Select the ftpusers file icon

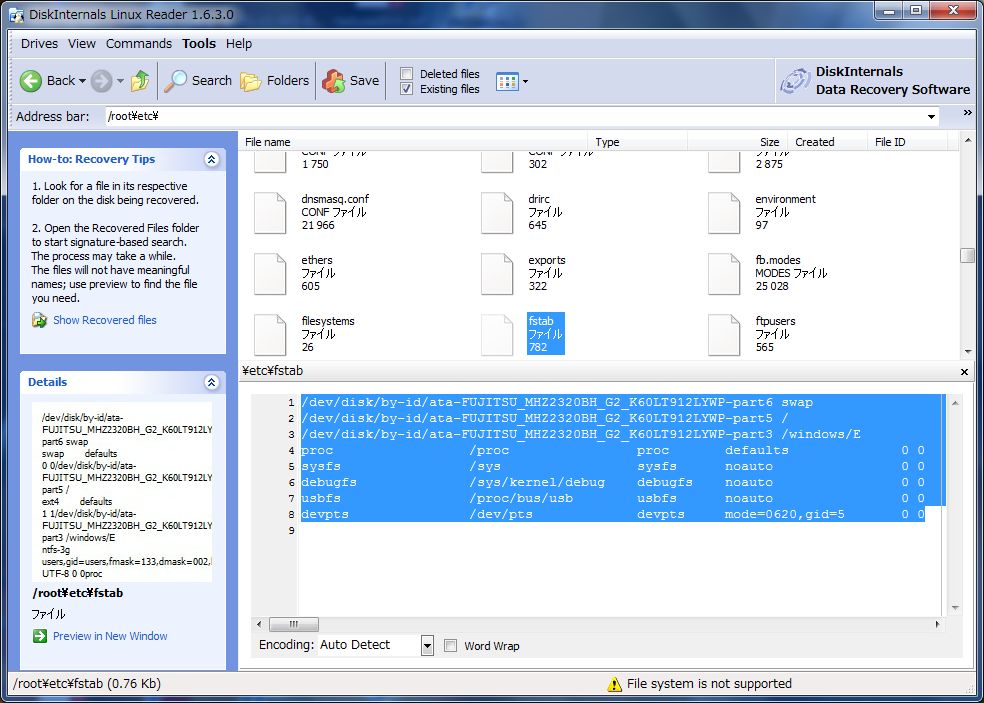[x=724, y=335]
